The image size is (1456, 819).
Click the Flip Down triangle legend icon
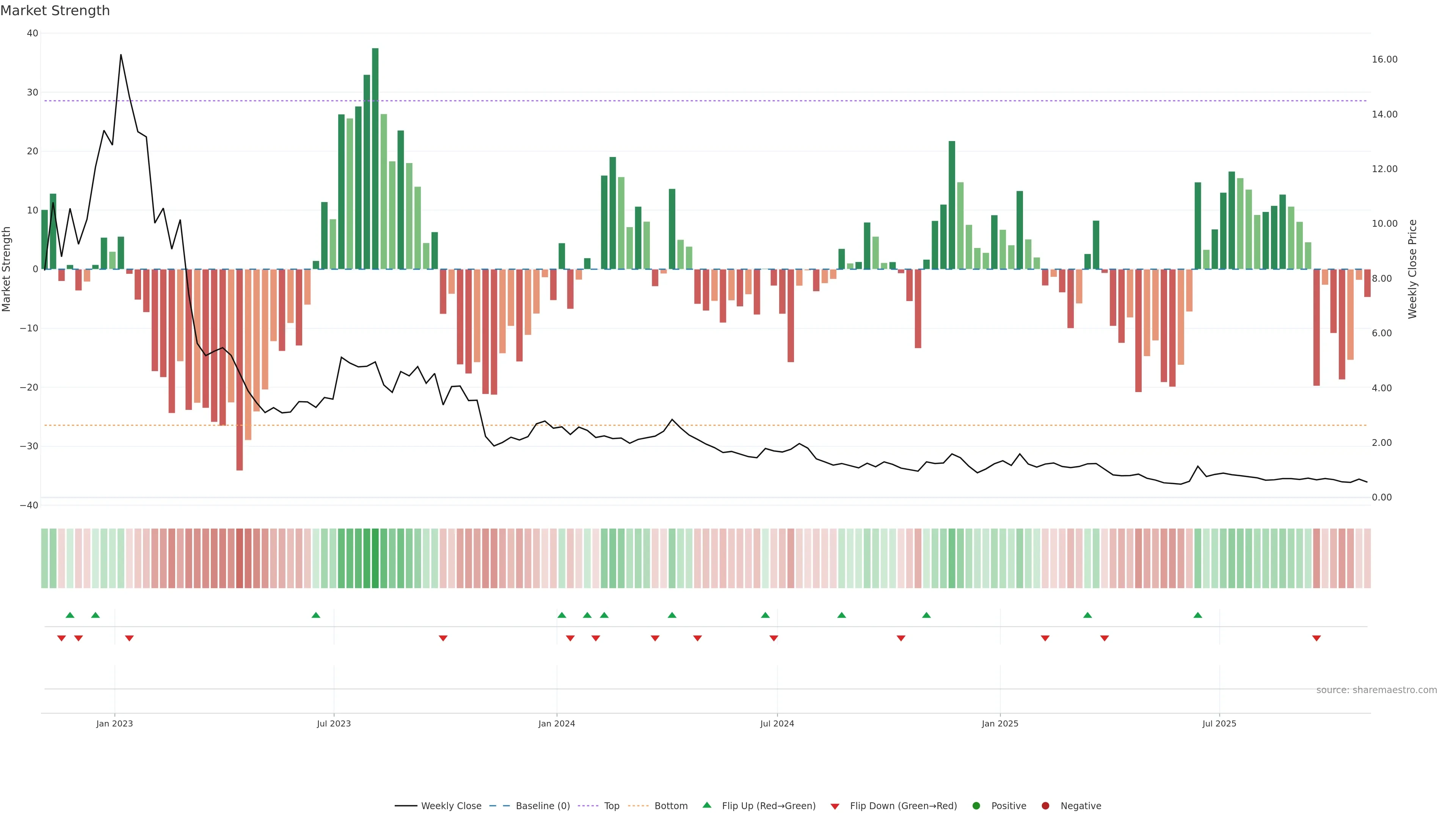click(x=835, y=806)
